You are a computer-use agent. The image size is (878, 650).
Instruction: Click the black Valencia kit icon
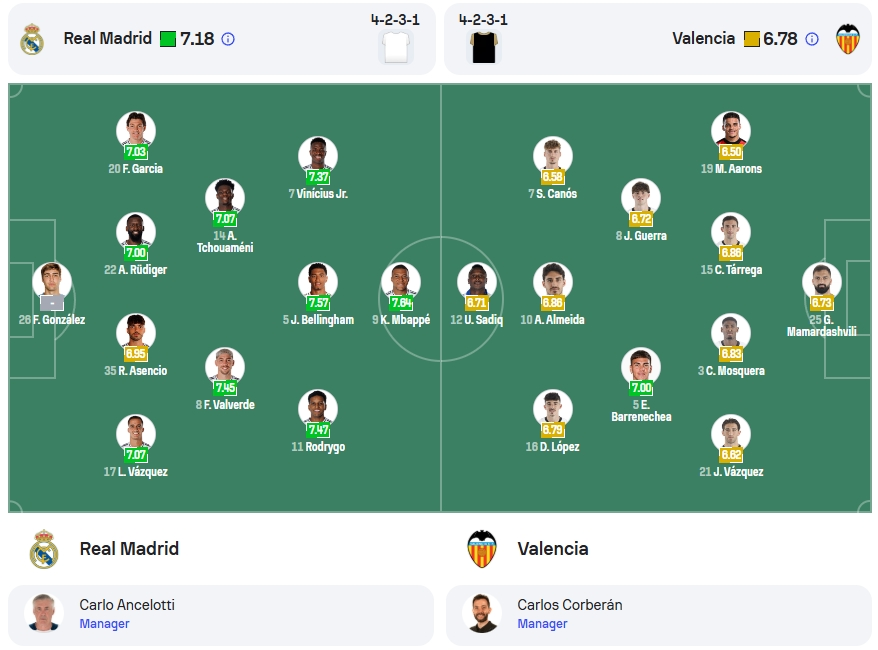click(x=483, y=47)
